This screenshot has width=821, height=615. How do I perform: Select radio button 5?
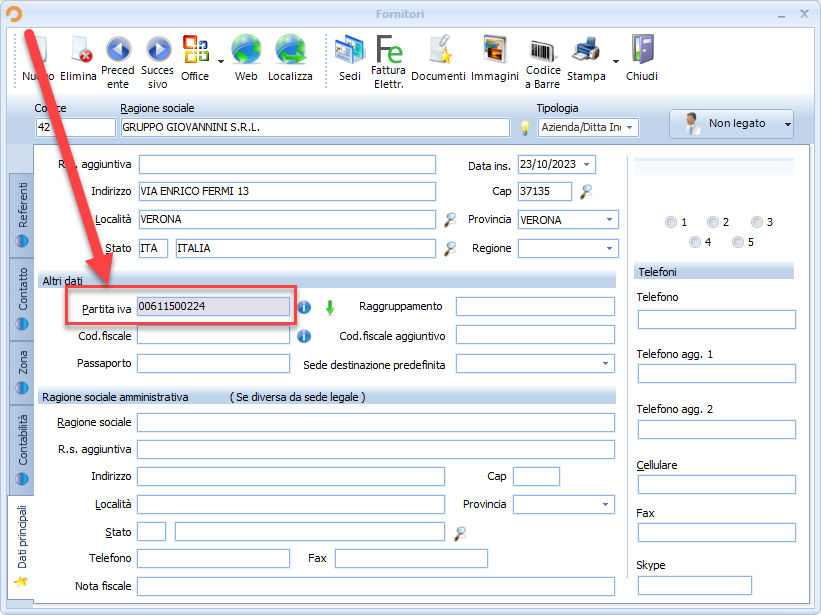tap(738, 242)
